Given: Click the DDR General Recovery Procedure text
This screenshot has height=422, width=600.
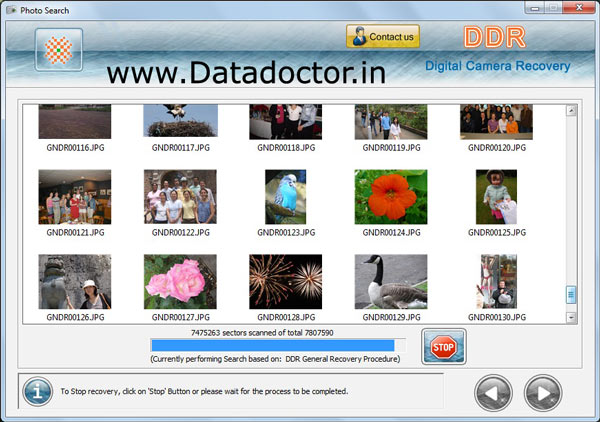Looking at the screenshot, I should click(342, 359).
